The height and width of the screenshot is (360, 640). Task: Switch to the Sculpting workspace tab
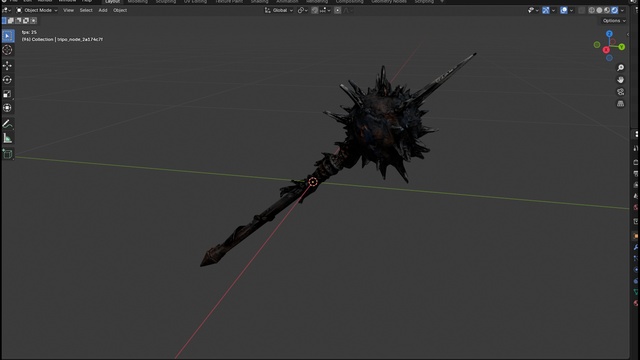click(x=166, y=2)
